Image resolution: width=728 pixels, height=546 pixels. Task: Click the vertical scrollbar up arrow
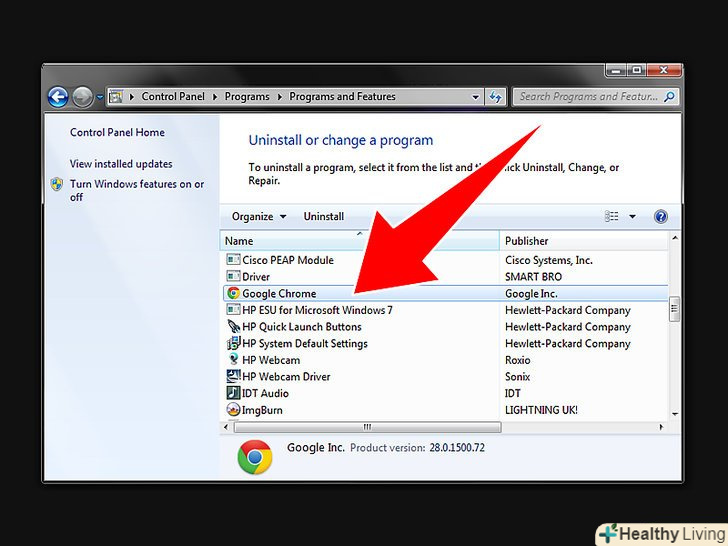(x=675, y=238)
